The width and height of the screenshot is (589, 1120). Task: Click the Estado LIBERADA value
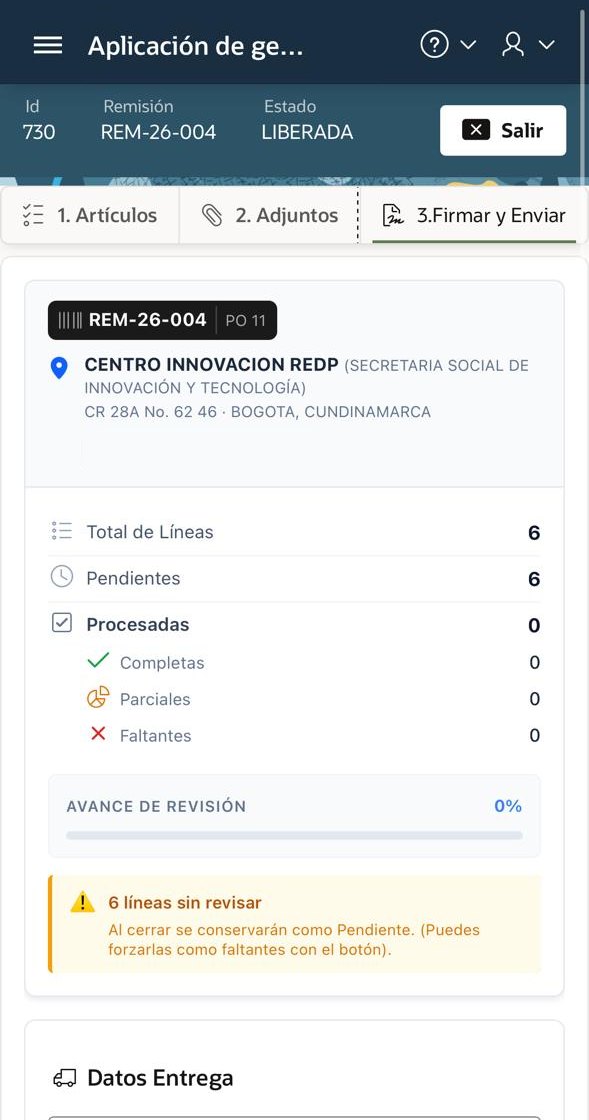(307, 132)
